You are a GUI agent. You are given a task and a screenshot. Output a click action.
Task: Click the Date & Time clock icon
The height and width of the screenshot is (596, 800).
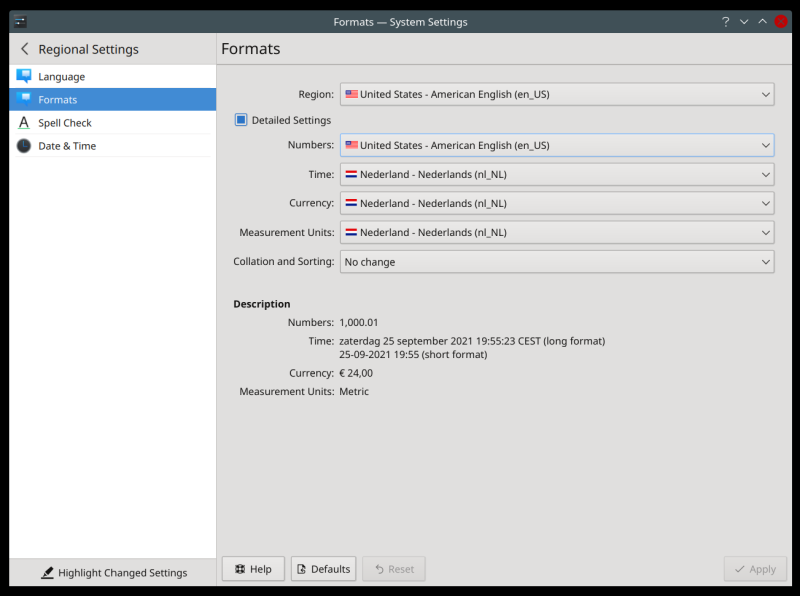(x=24, y=146)
